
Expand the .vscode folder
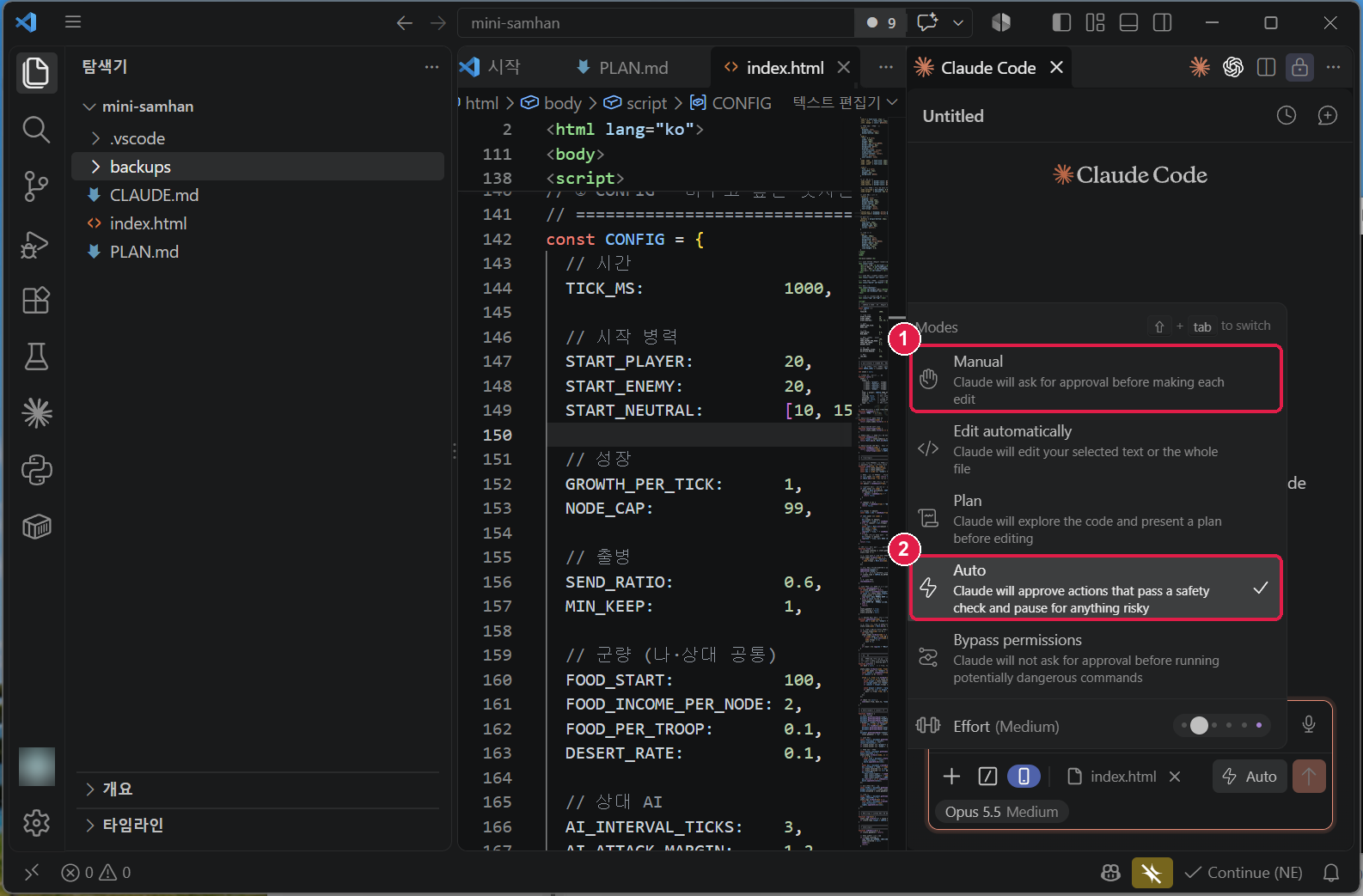click(x=258, y=138)
